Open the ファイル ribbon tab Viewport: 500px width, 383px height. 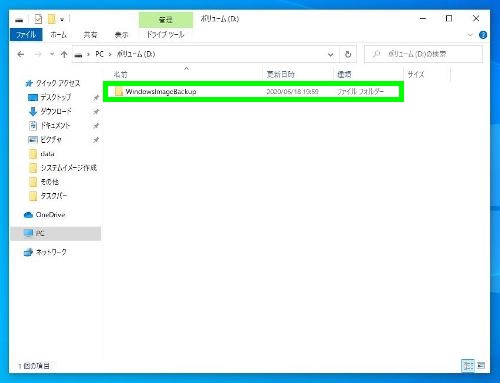coord(26,35)
